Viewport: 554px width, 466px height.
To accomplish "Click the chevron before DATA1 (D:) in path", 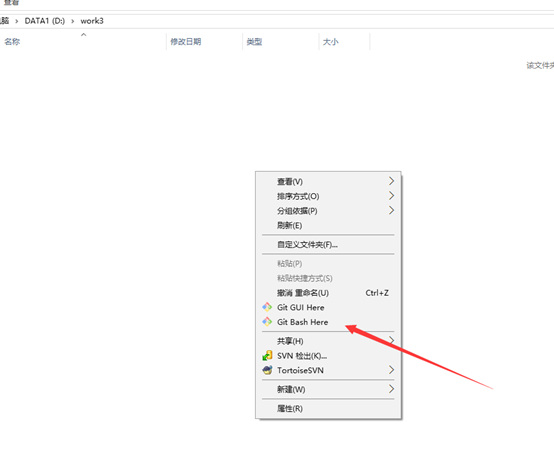I will [x=17, y=21].
